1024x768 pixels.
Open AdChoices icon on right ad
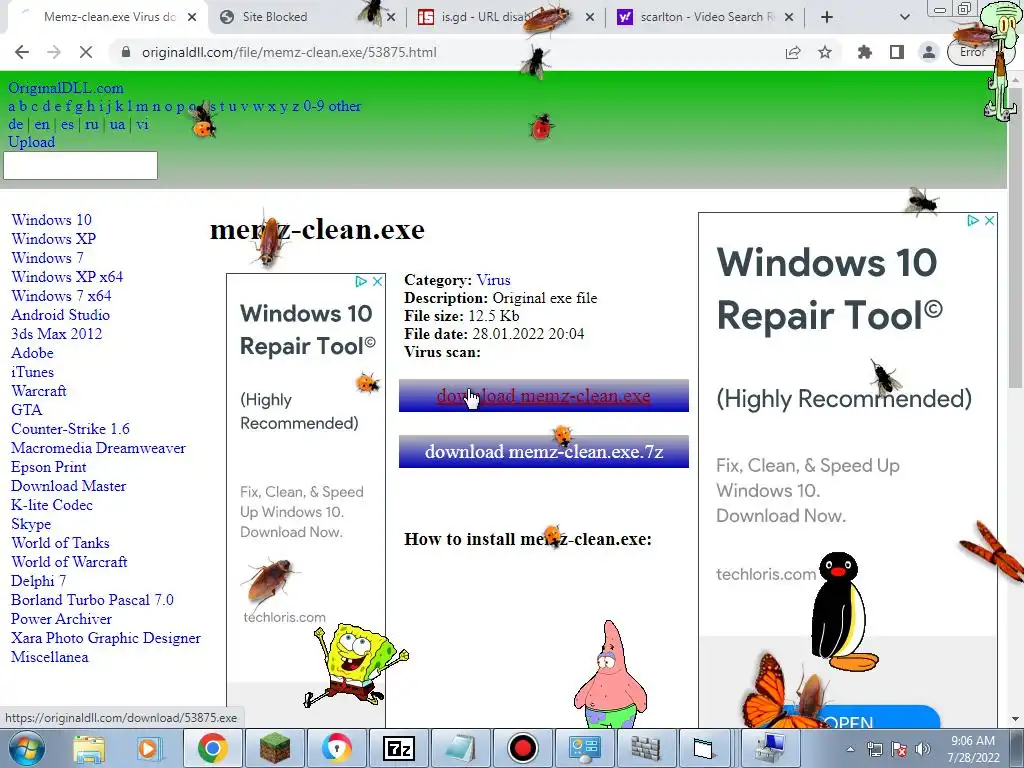point(972,221)
